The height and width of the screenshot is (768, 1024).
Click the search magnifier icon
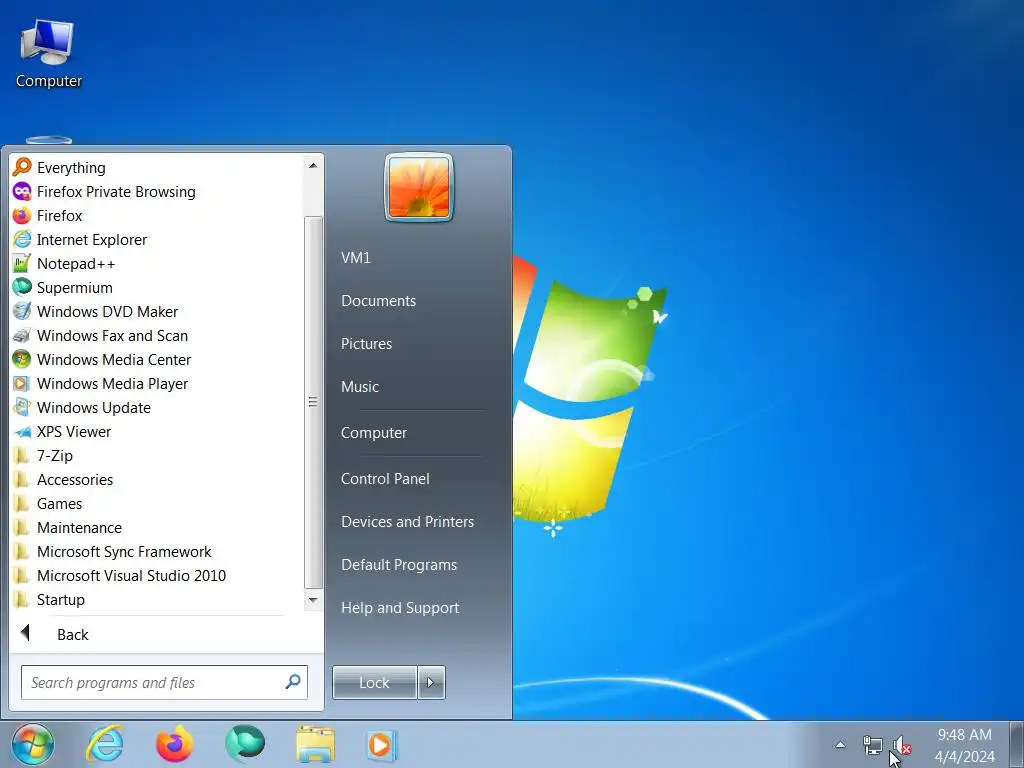point(293,682)
